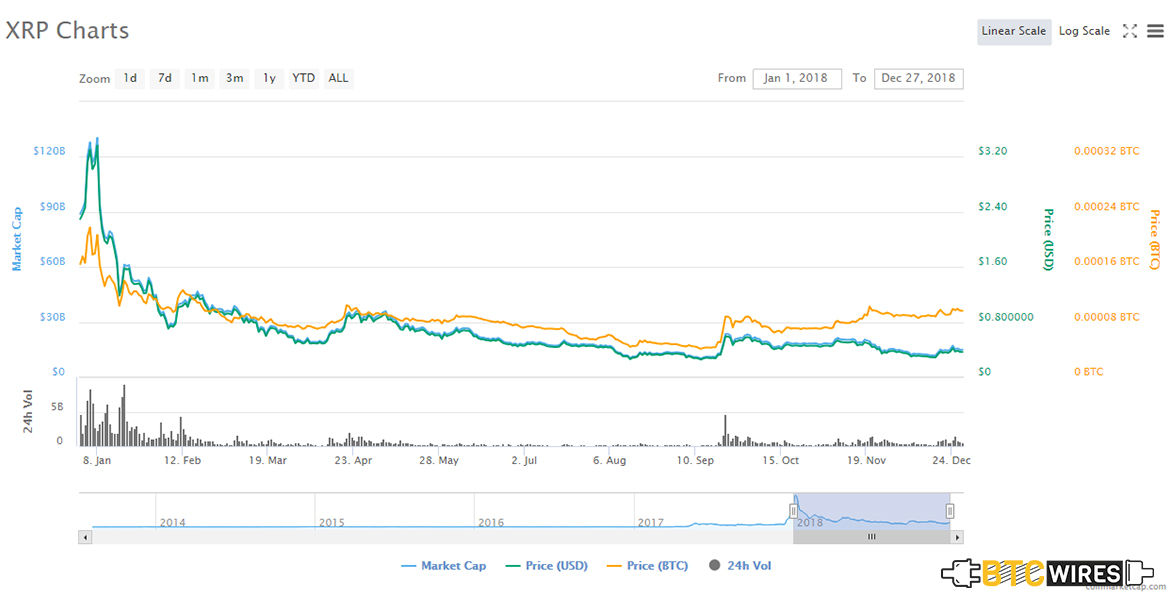Set zoom to ALL

(x=338, y=78)
